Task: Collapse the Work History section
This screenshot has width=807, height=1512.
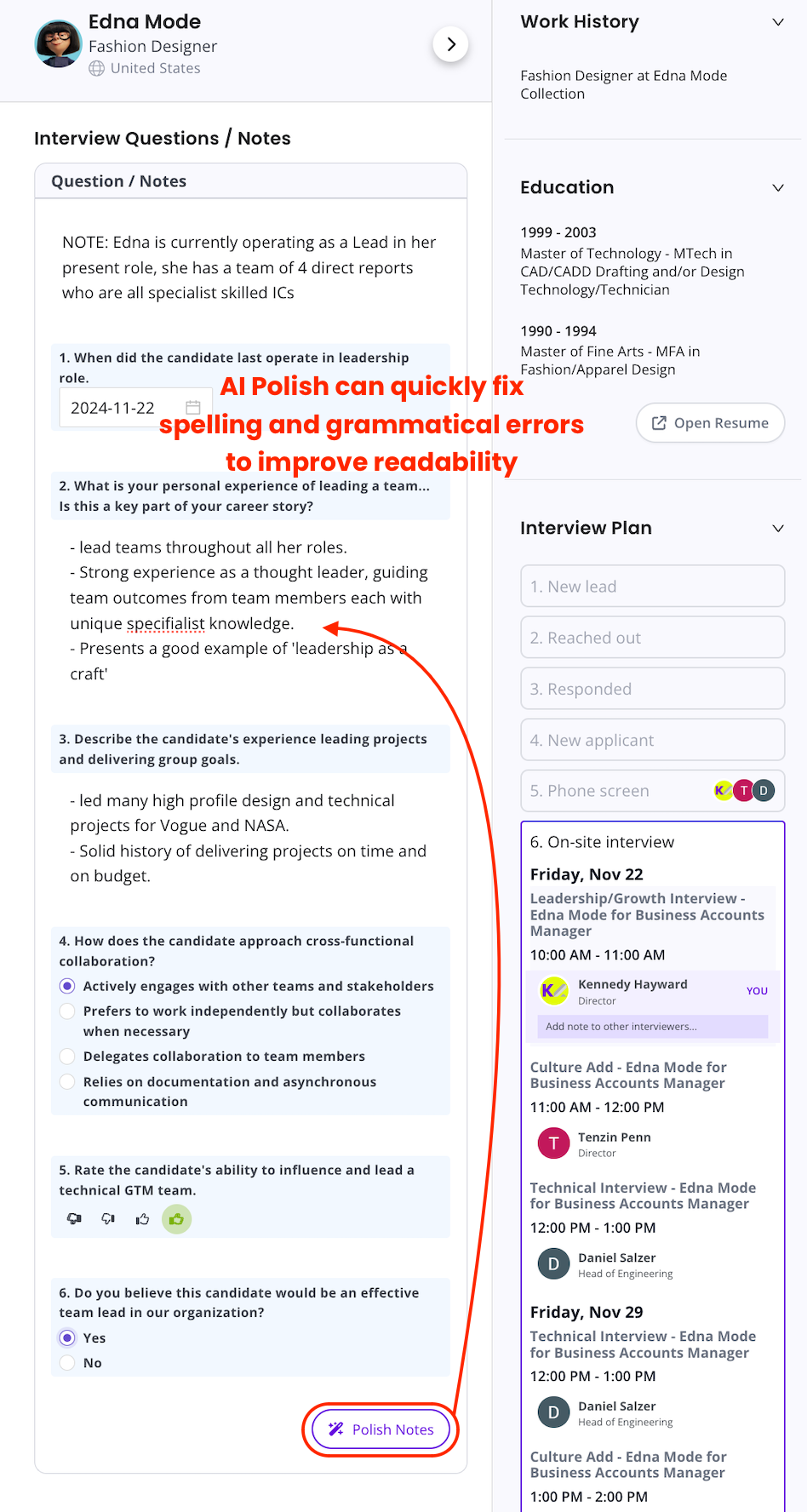Action: (777, 22)
